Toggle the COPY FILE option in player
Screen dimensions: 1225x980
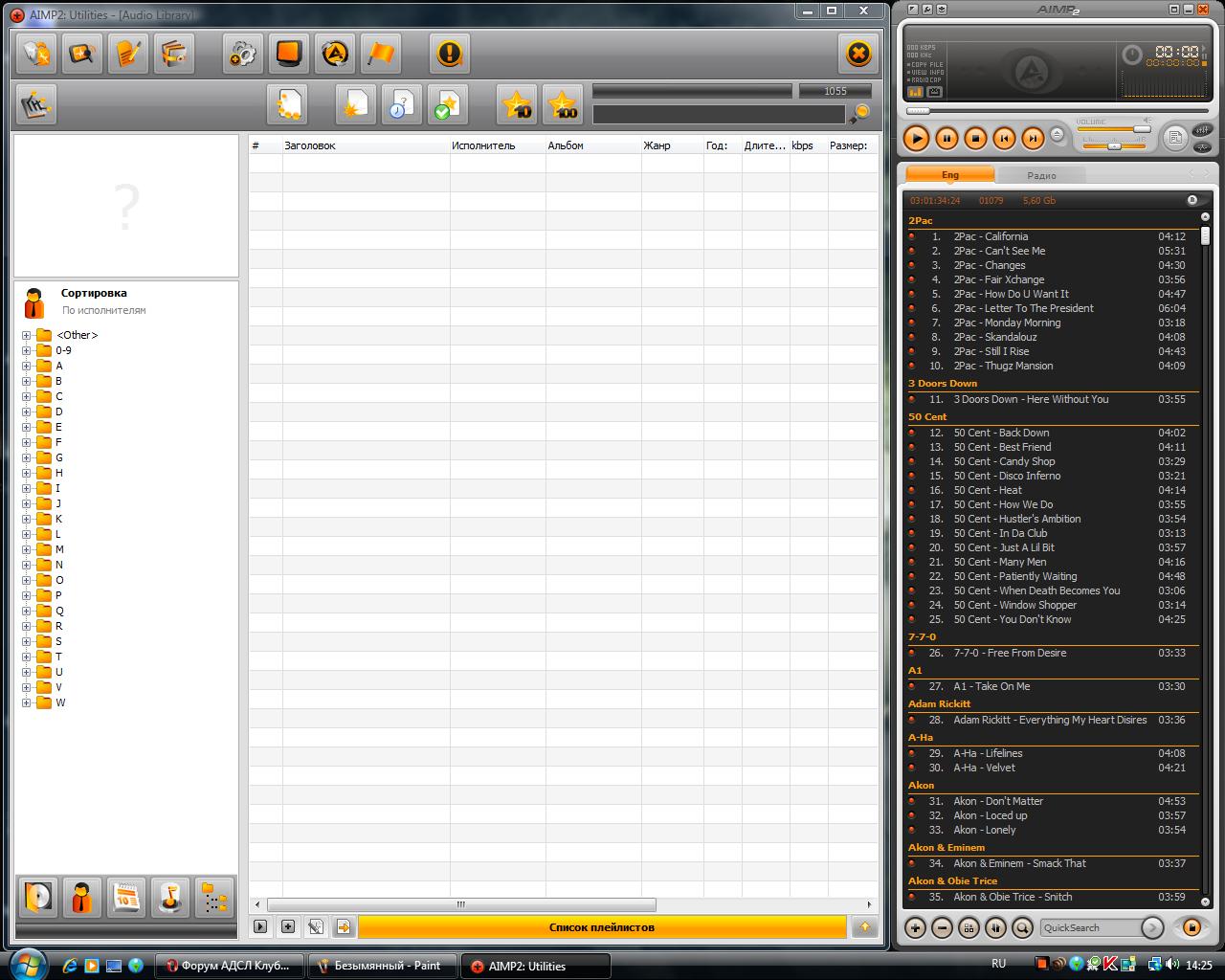tap(926, 64)
